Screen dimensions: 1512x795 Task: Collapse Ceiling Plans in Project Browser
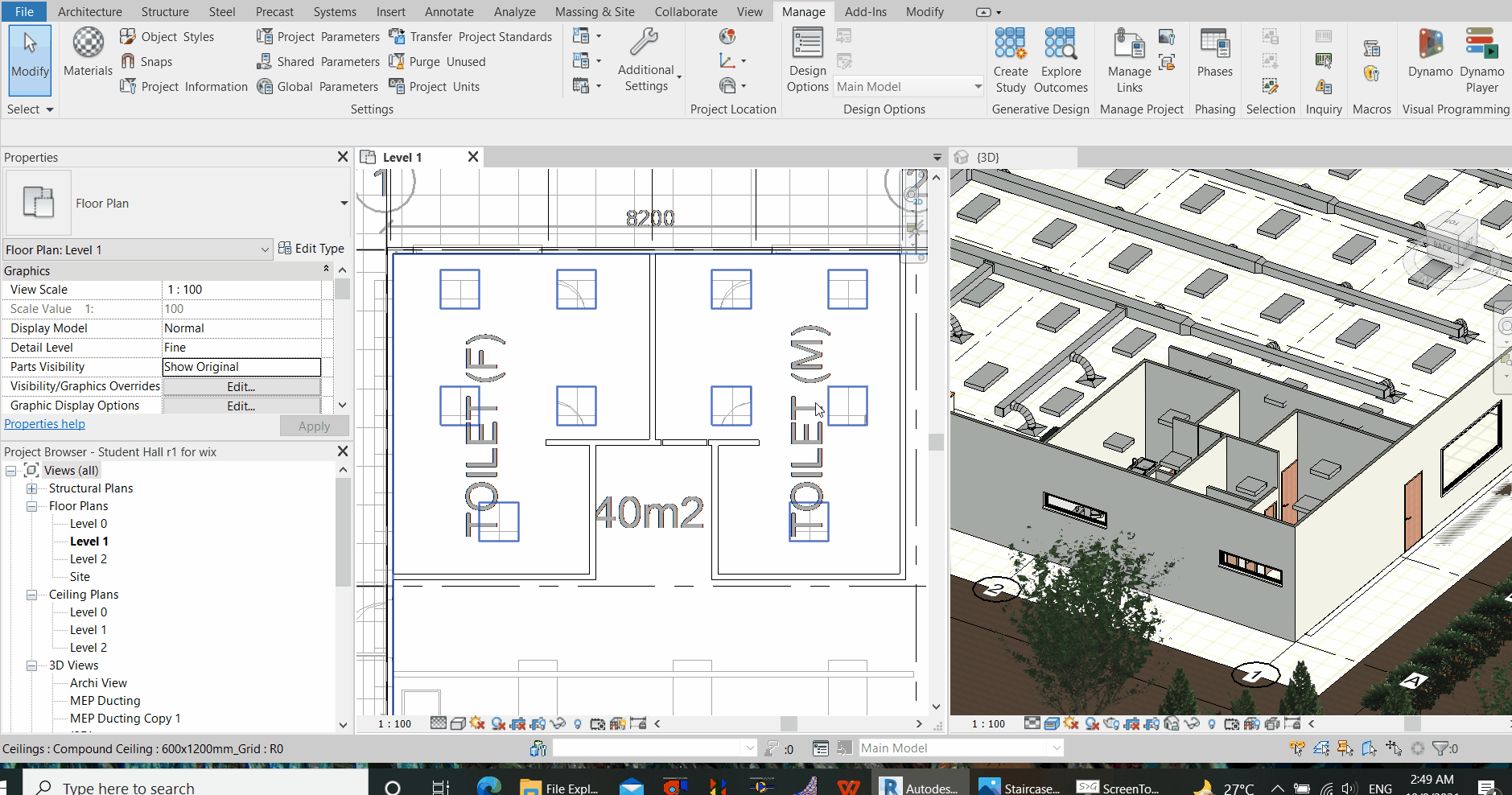(x=31, y=595)
